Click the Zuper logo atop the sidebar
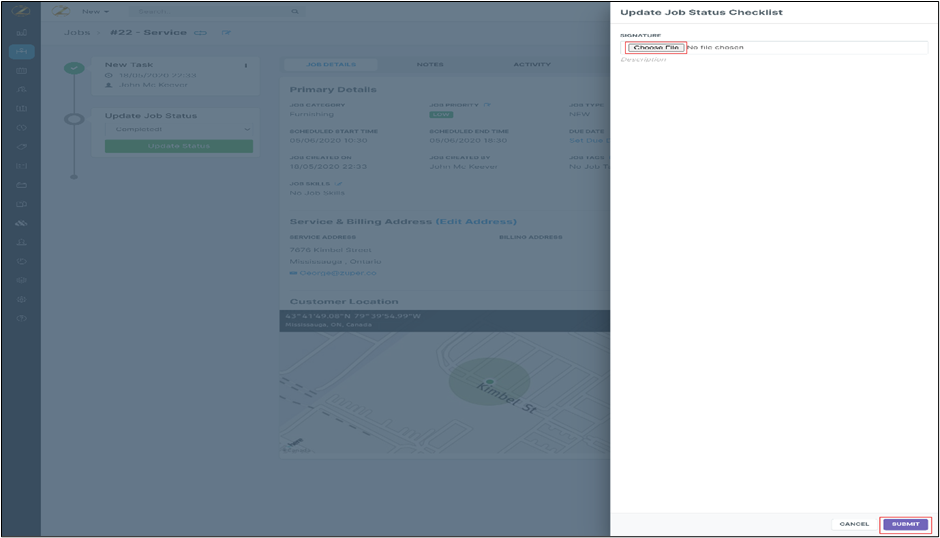The image size is (940, 538). point(21,11)
